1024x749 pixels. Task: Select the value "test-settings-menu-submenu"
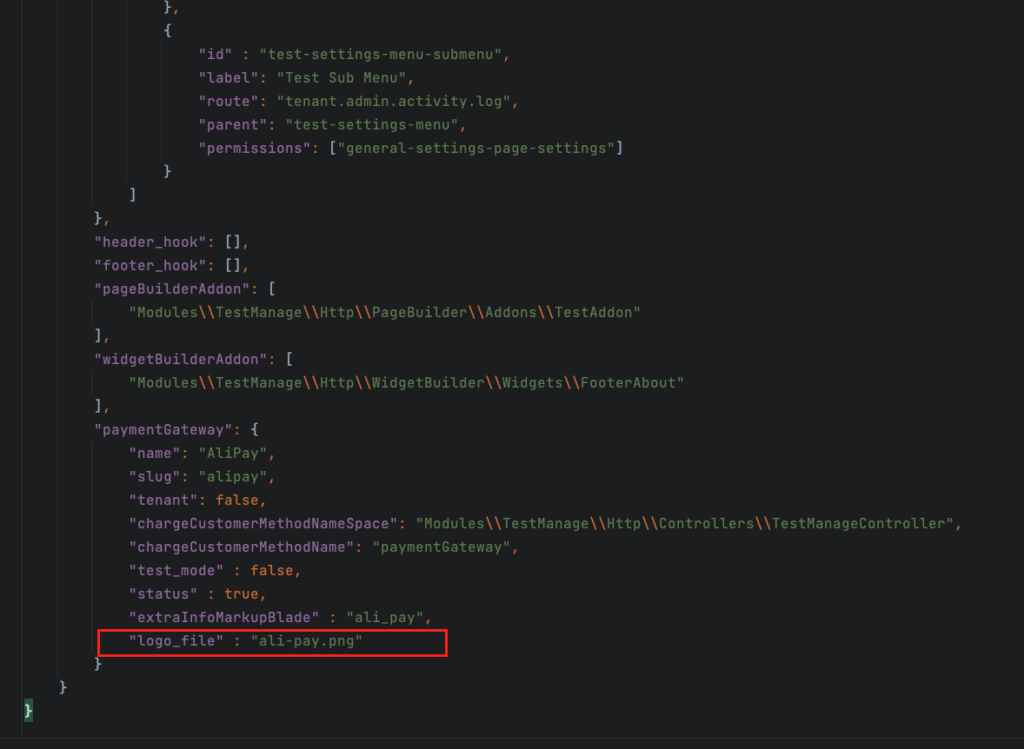pyautogui.click(x=381, y=54)
